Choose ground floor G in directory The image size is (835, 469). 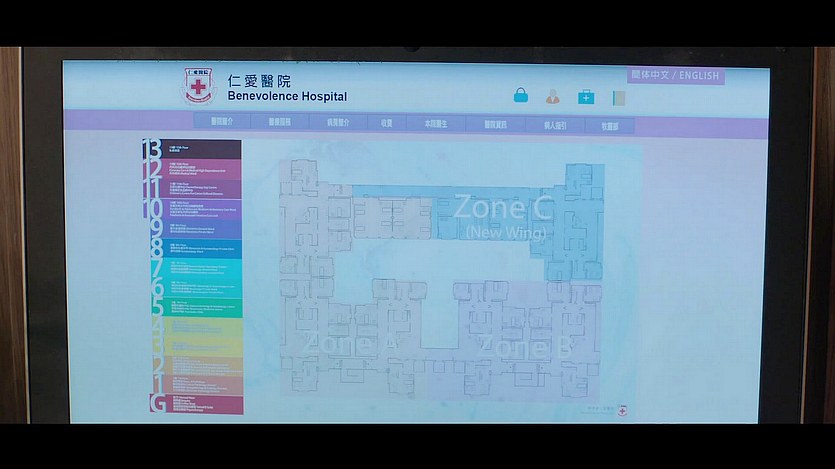coord(192,404)
